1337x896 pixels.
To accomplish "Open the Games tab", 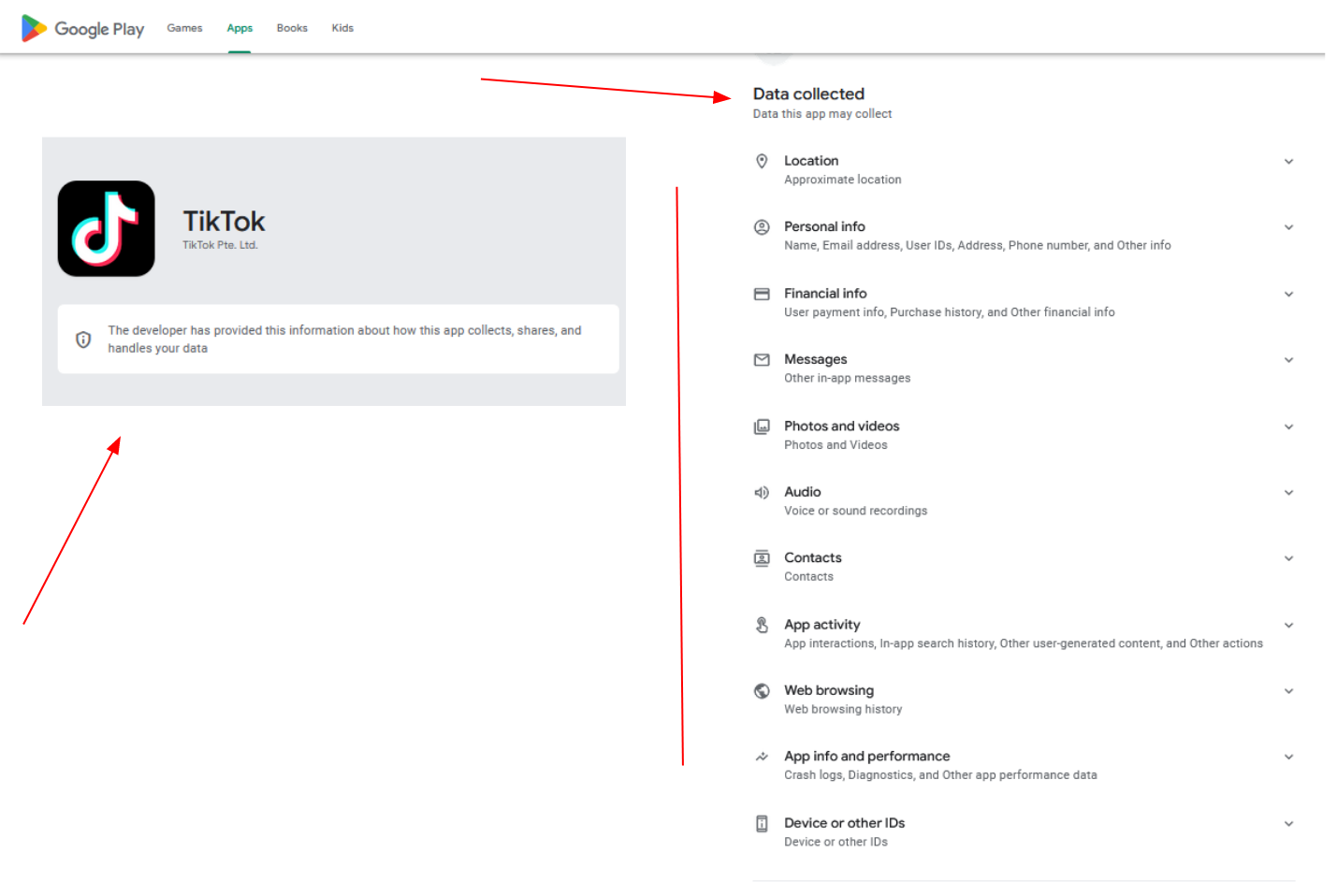I will pos(184,28).
